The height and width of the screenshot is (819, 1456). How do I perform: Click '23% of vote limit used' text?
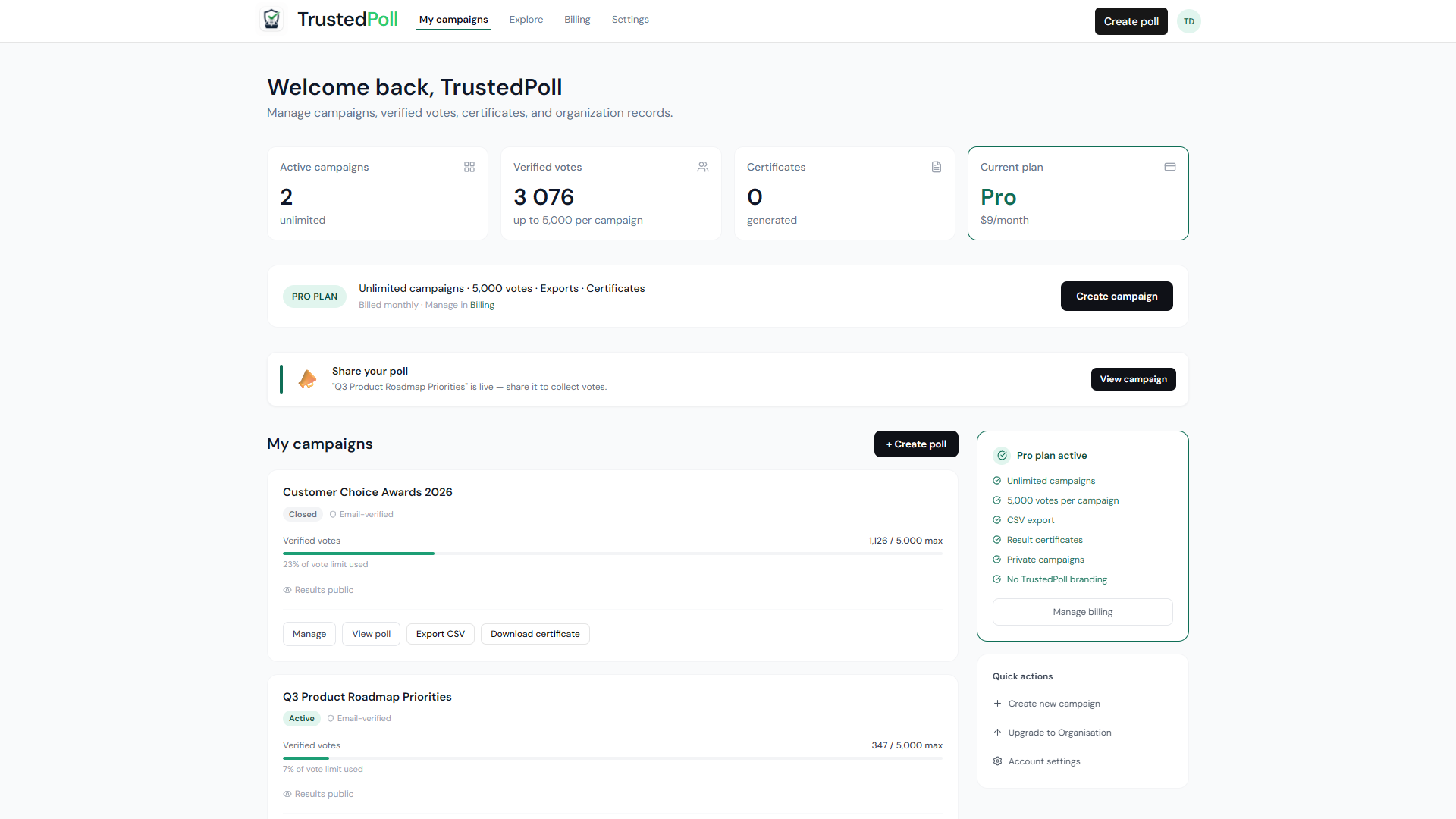tap(325, 564)
